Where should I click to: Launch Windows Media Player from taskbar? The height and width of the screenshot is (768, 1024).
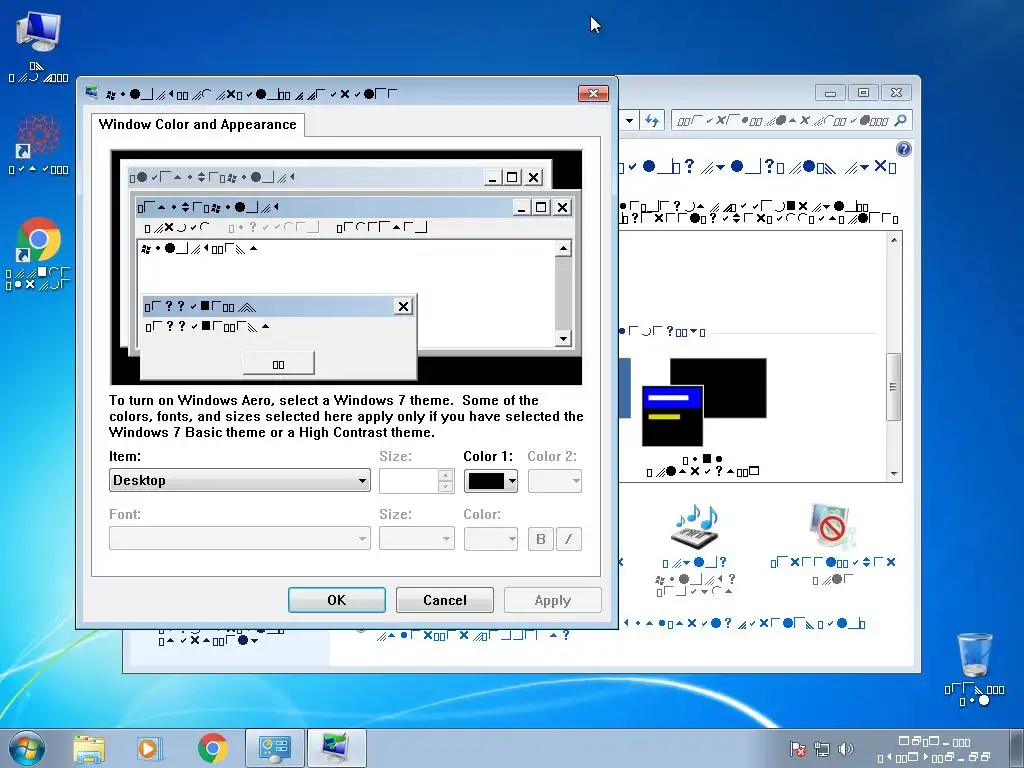150,748
